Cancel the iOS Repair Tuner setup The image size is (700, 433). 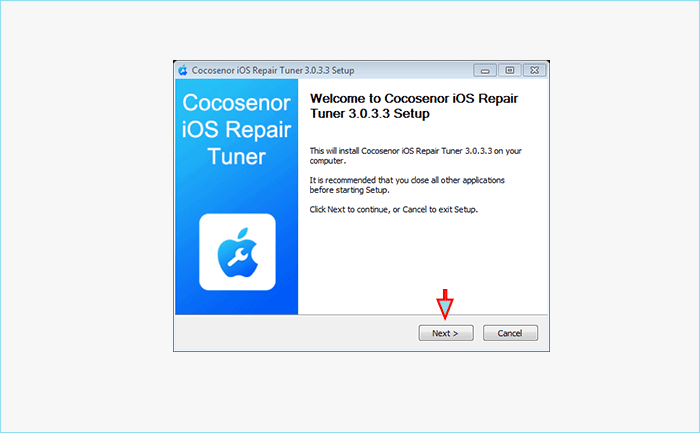pyautogui.click(x=510, y=333)
